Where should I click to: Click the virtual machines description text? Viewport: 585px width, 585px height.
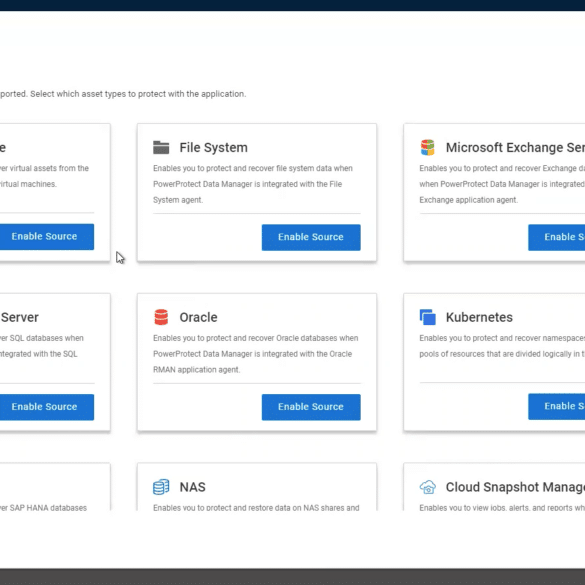tap(44, 176)
